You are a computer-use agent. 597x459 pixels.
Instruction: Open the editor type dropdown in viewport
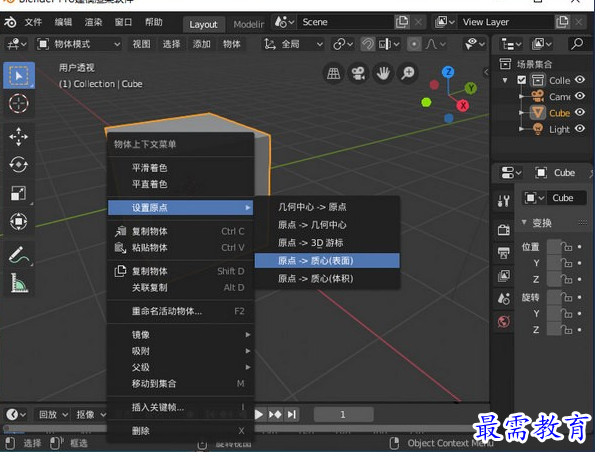[16, 44]
